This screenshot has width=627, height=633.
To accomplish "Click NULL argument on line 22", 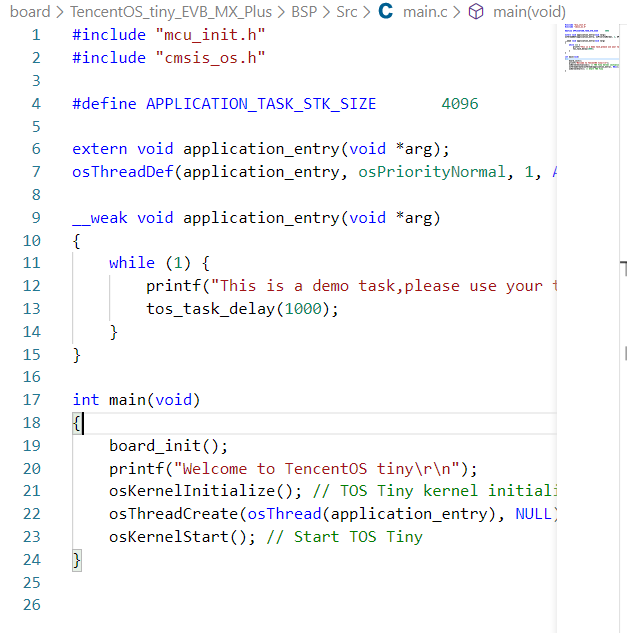I will (533, 514).
